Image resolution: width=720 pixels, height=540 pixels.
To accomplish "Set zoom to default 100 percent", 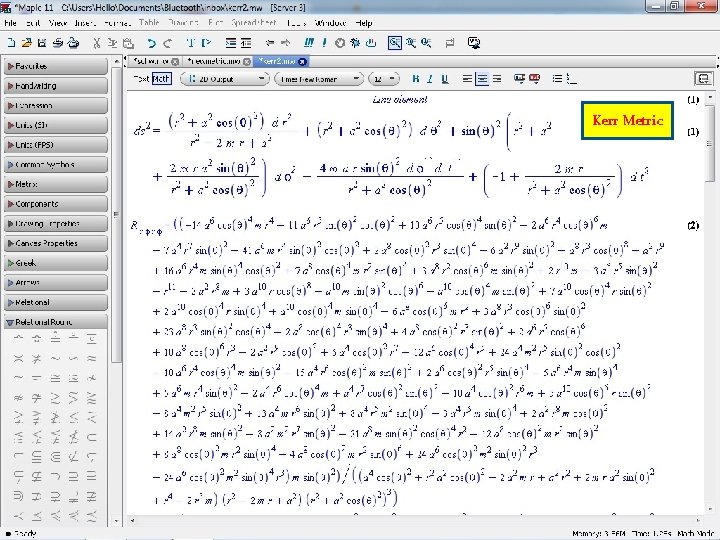I will point(394,43).
